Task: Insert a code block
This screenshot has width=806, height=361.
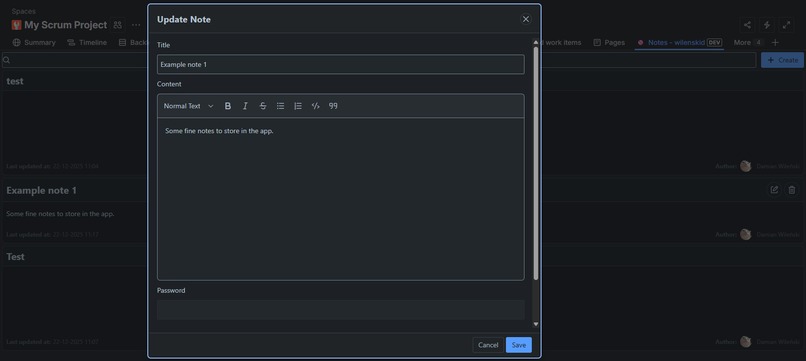Action: (x=316, y=106)
